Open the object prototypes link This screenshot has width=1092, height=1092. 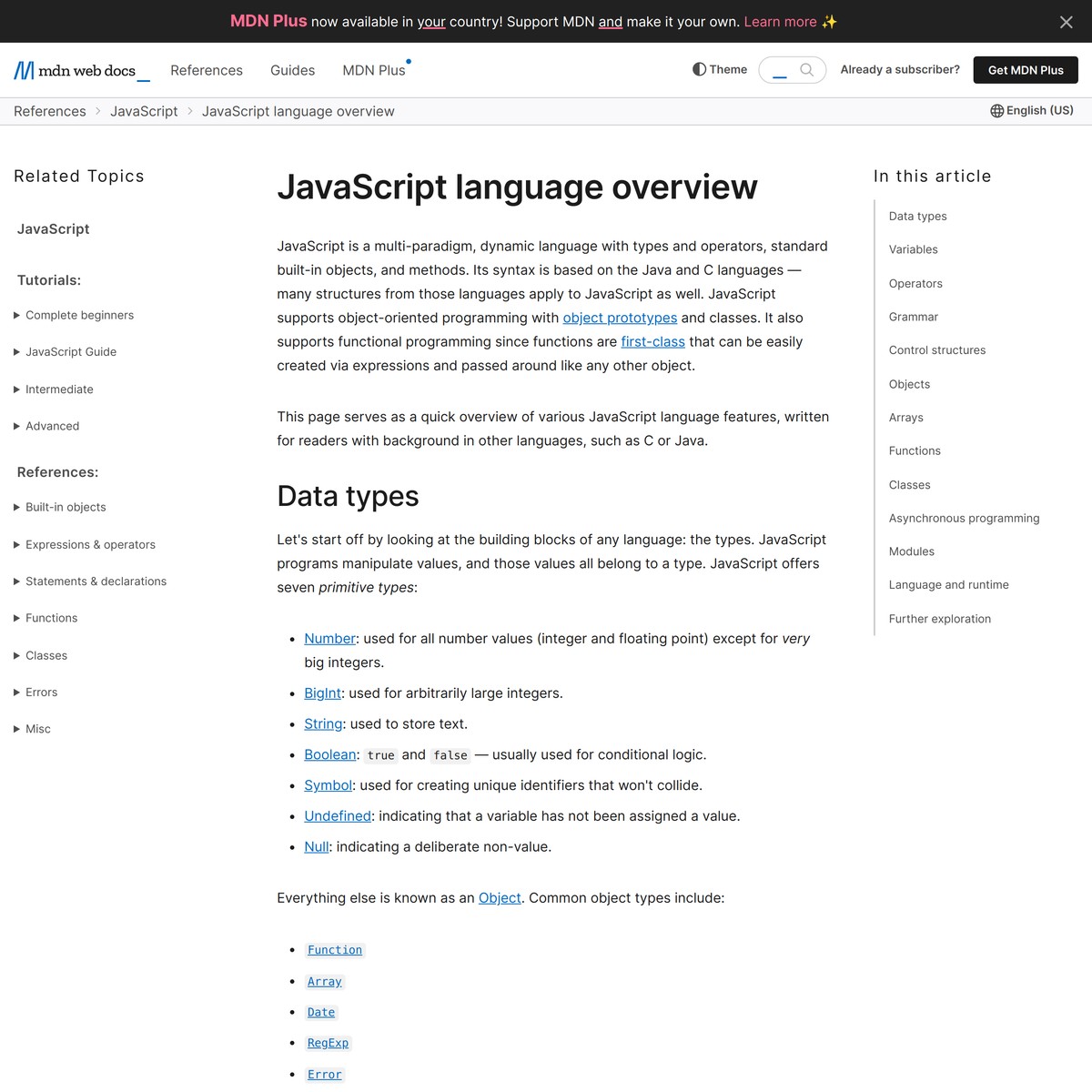pos(620,318)
